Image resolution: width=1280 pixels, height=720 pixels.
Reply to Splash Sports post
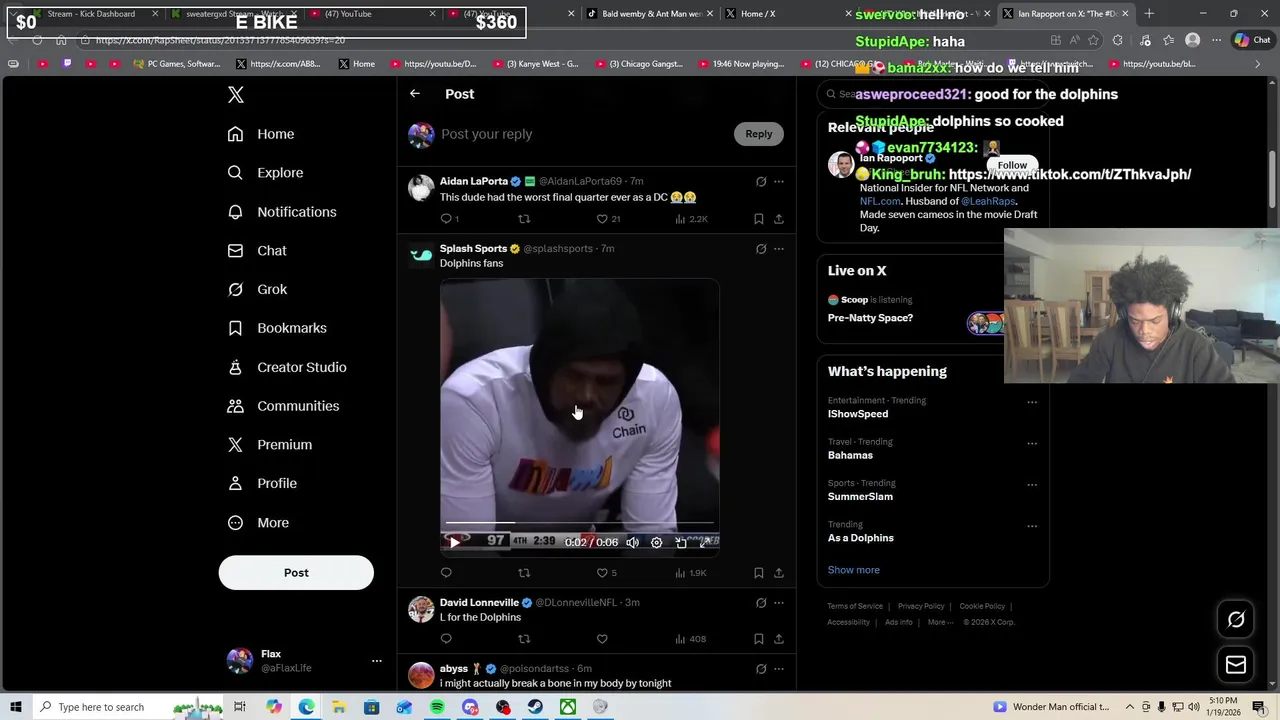tap(446, 573)
